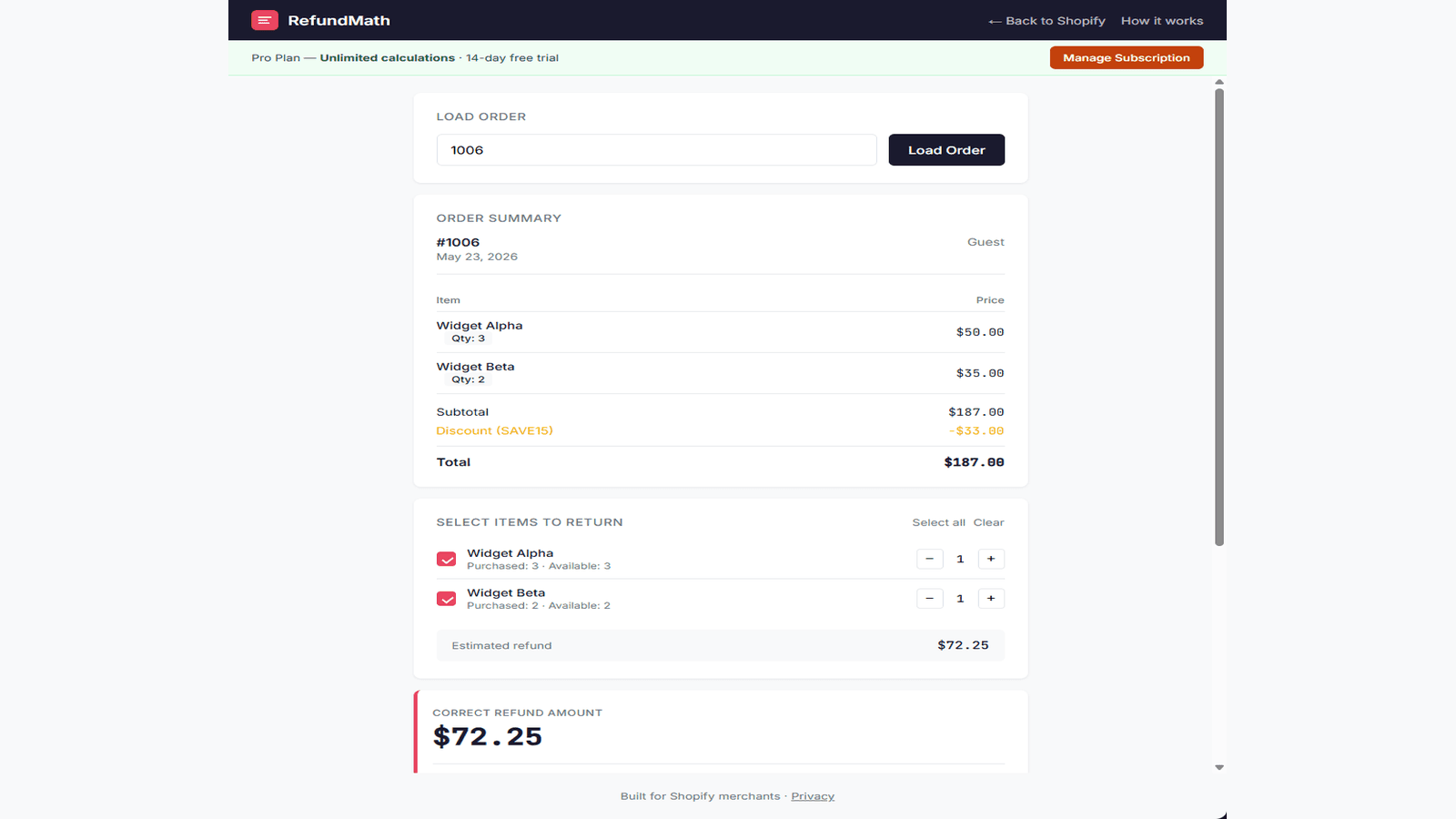Open the How it works link
The image size is (1456, 819).
click(1162, 21)
